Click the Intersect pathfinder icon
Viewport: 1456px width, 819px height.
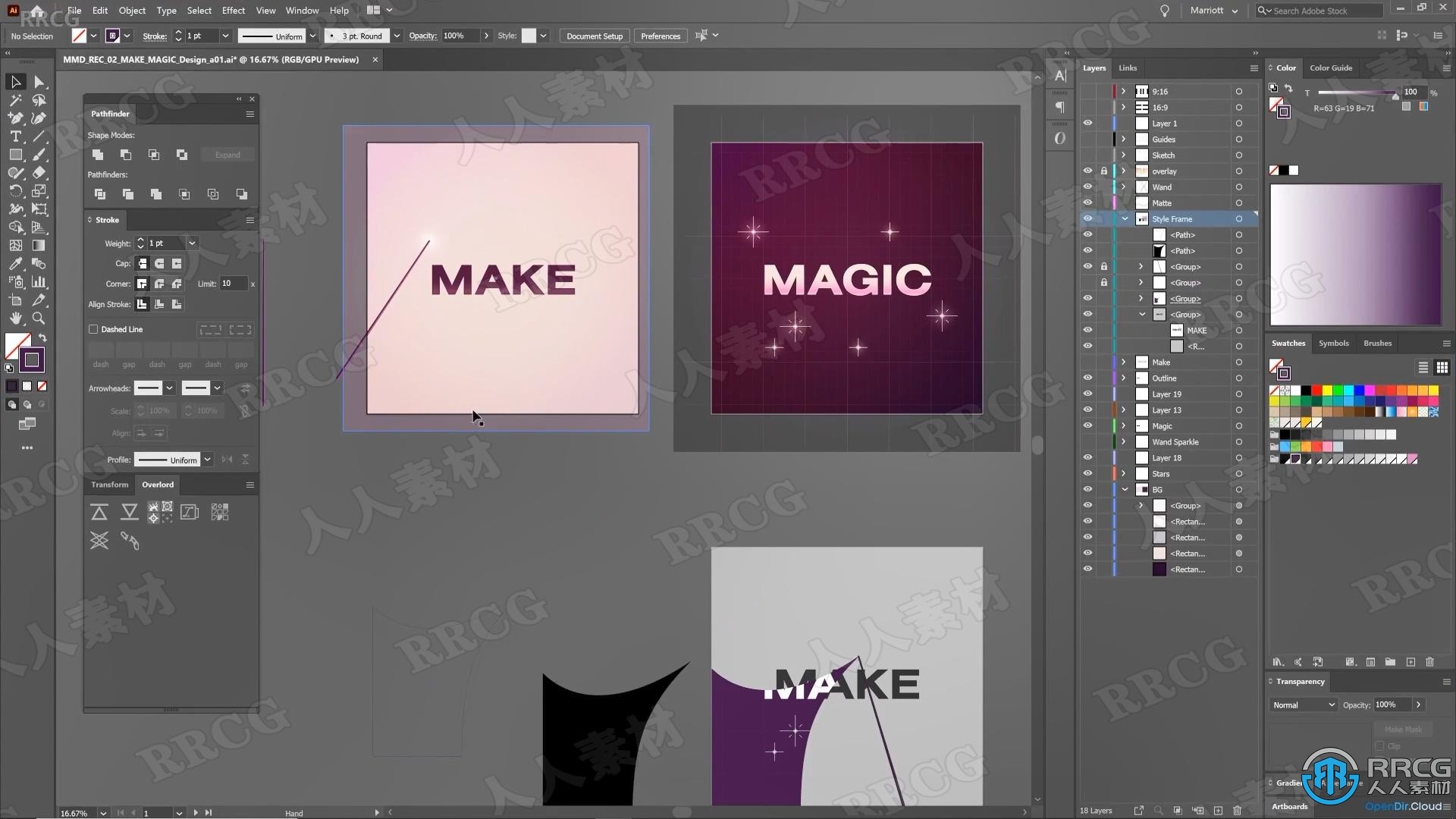pos(154,155)
